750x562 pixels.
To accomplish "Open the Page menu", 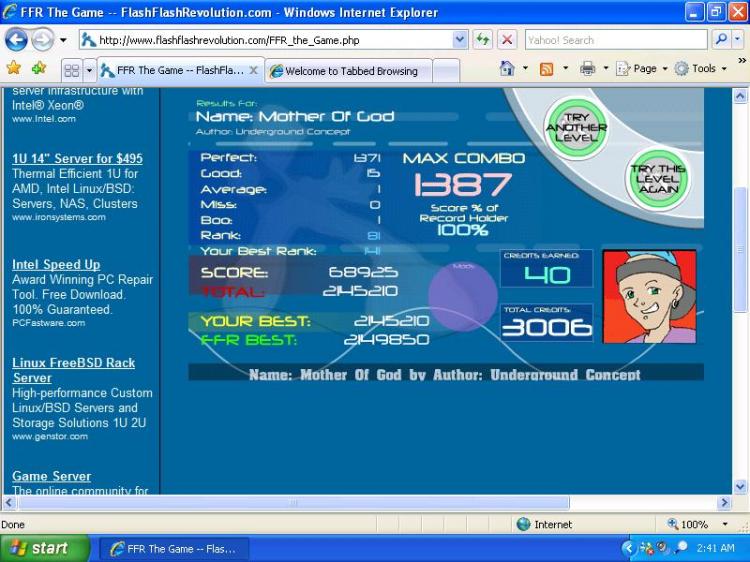I will [641, 69].
